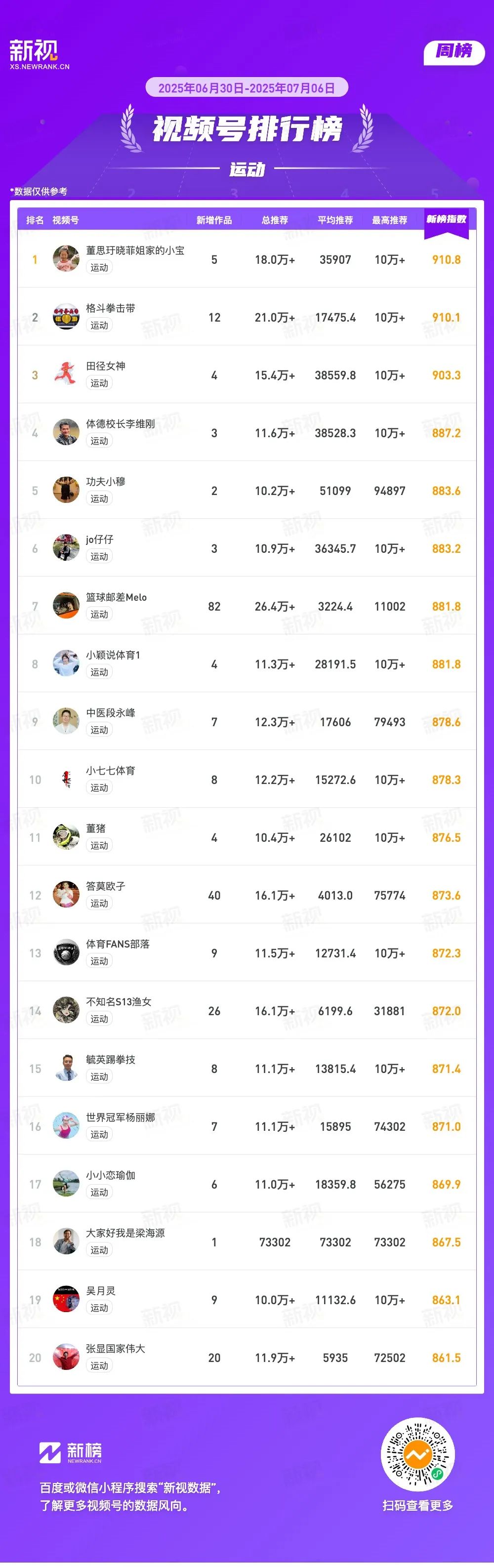
Task: Open the avatar of 董思玗晓菲姐家的小宝
Action: tap(66, 259)
